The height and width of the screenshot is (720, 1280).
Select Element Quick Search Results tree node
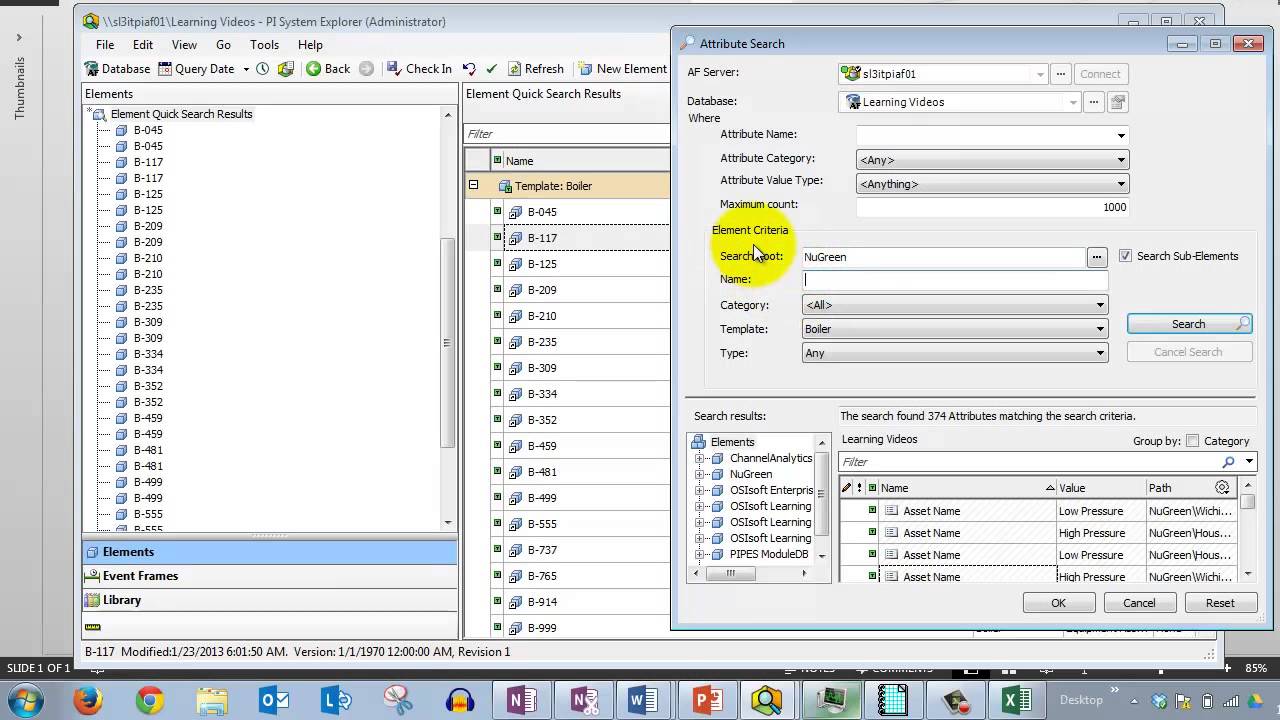click(x=181, y=114)
